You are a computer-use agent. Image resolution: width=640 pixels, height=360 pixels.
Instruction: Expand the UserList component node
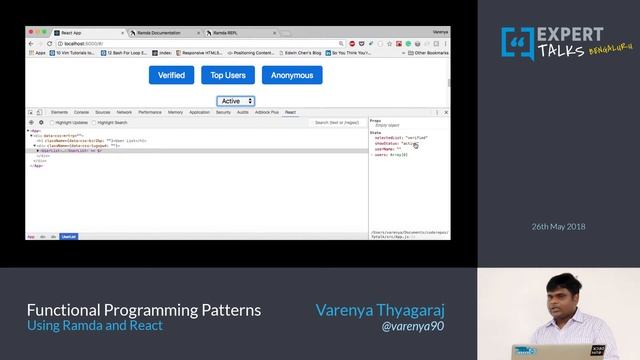(38, 151)
